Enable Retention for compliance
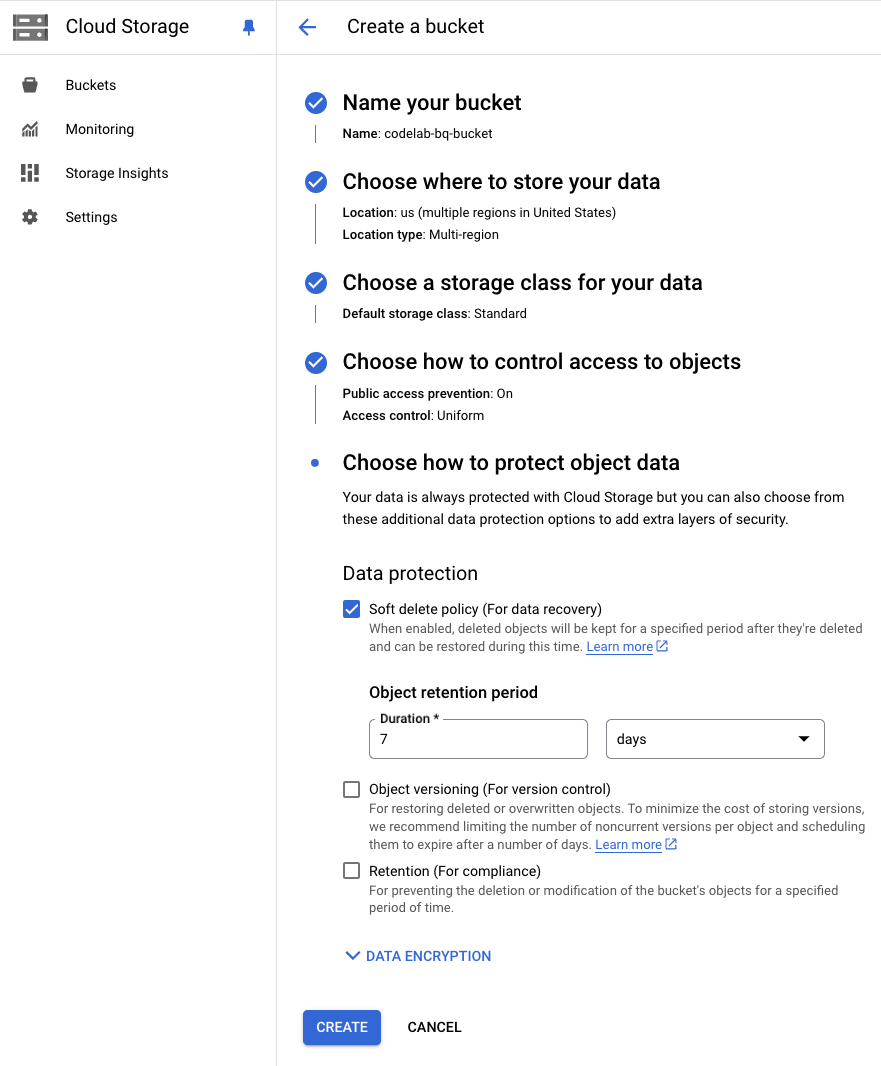 pos(351,870)
